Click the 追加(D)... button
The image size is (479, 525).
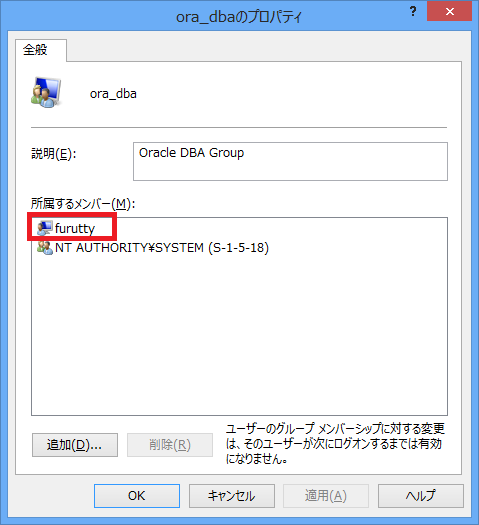pyautogui.click(x=75, y=445)
